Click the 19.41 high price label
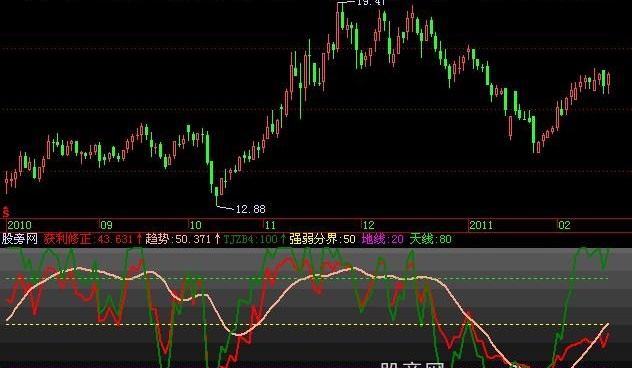This screenshot has height=368, width=632. tap(371, 2)
